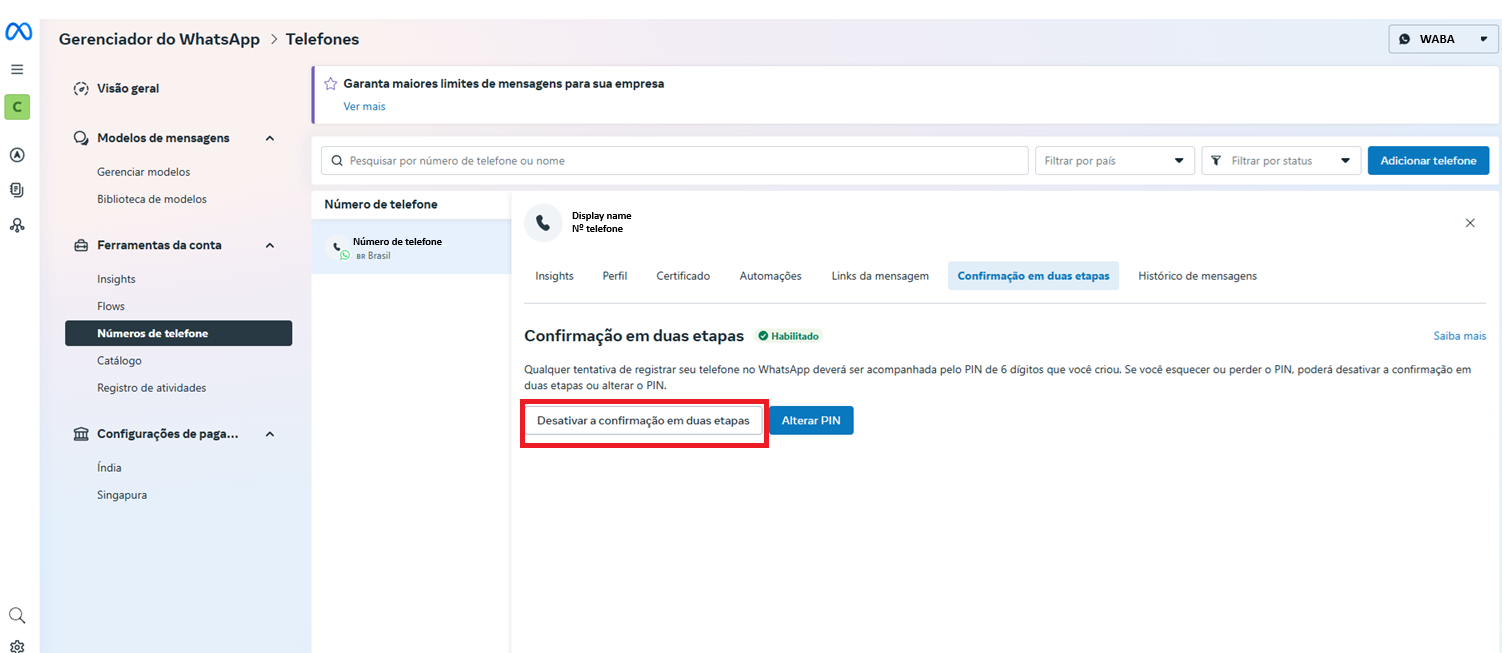Select Gerenciar modelos in the sidebar
The height and width of the screenshot is (653, 1502).
click(x=143, y=172)
